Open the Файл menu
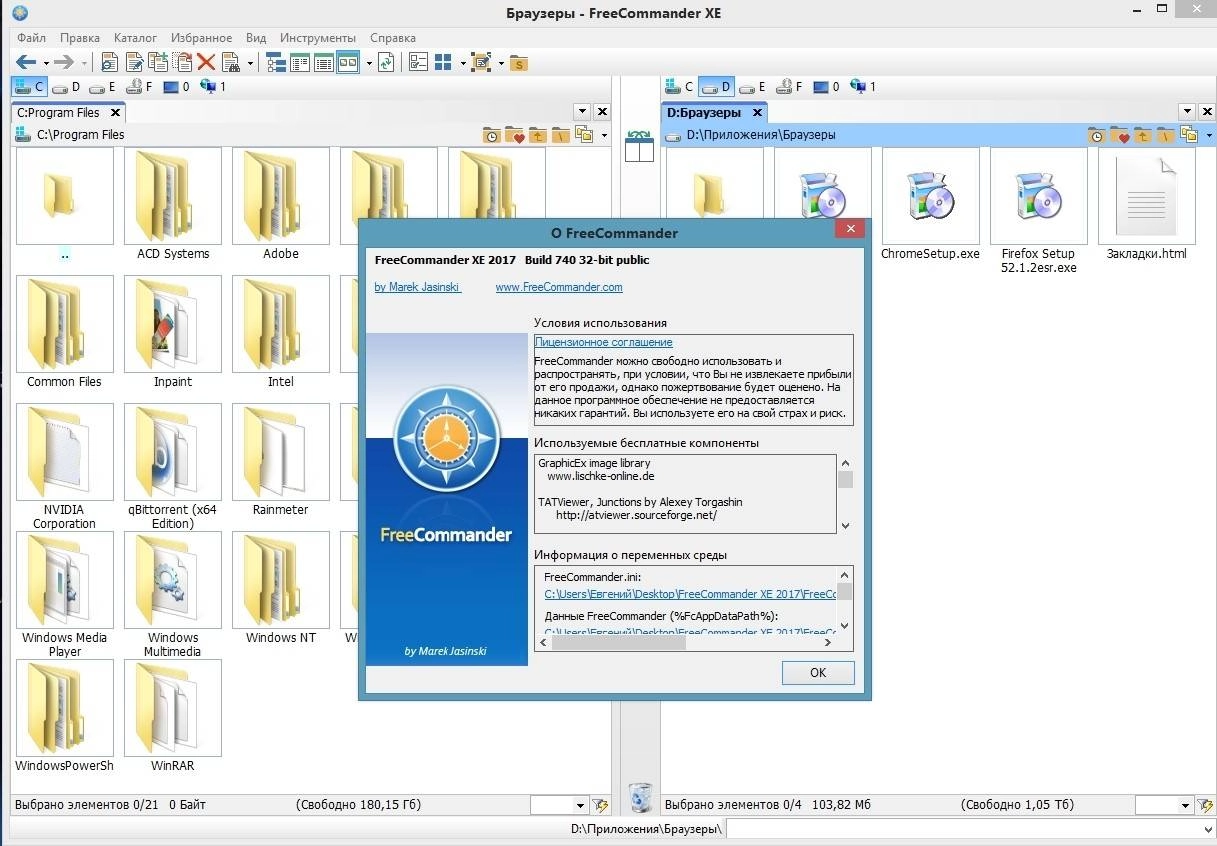The image size is (1217, 846). 31,38
